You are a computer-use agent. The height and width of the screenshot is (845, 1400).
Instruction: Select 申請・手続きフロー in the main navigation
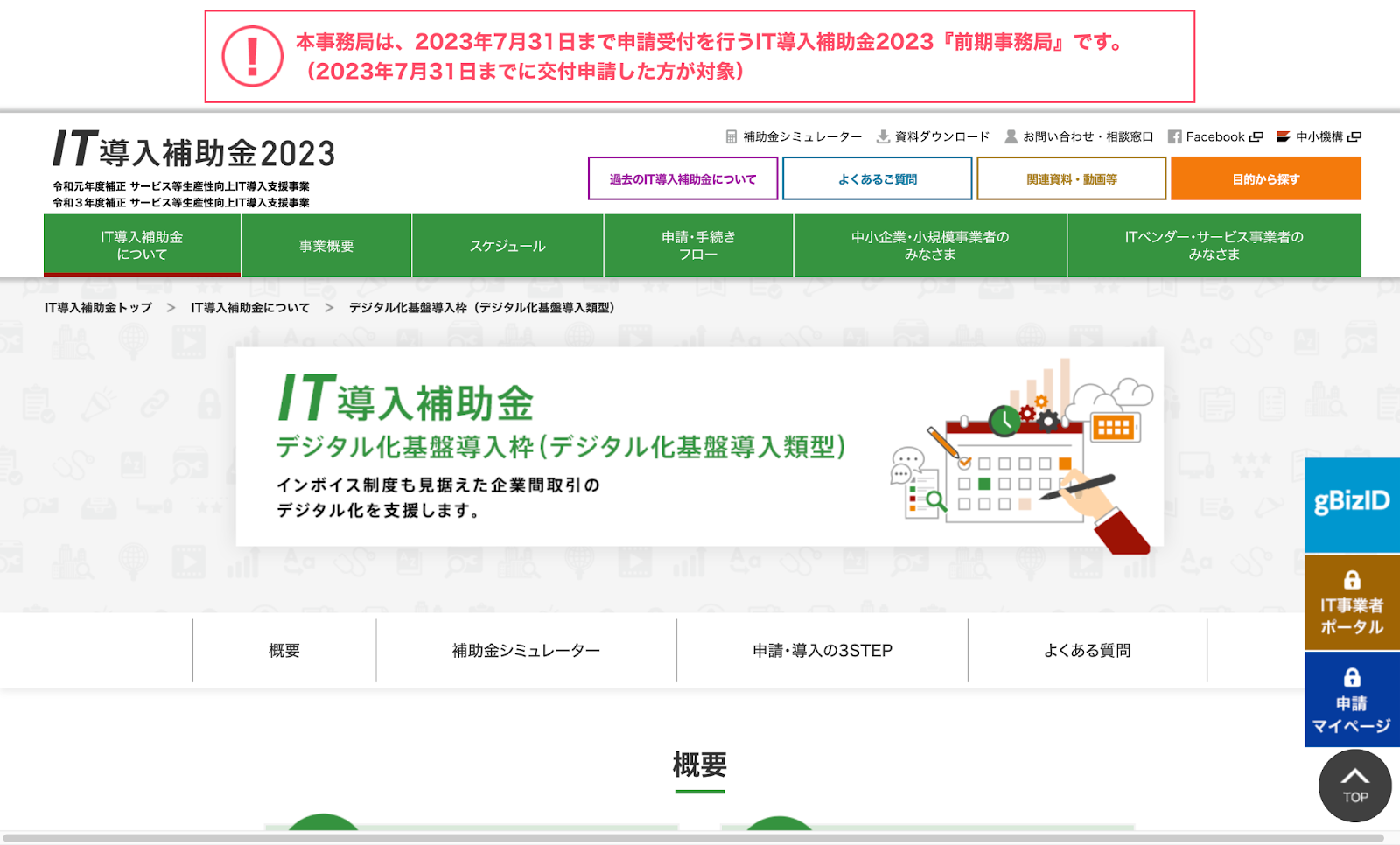click(698, 246)
